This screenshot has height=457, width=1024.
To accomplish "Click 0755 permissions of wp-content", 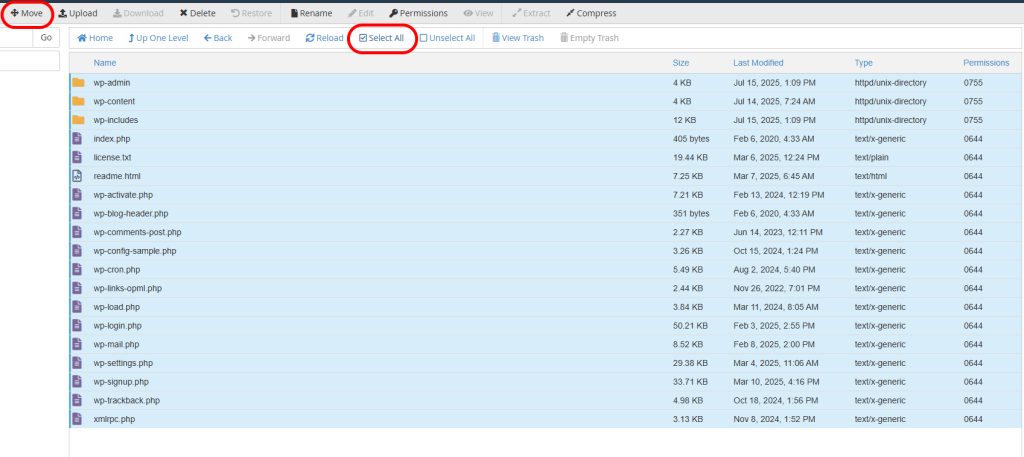I will point(972,101).
